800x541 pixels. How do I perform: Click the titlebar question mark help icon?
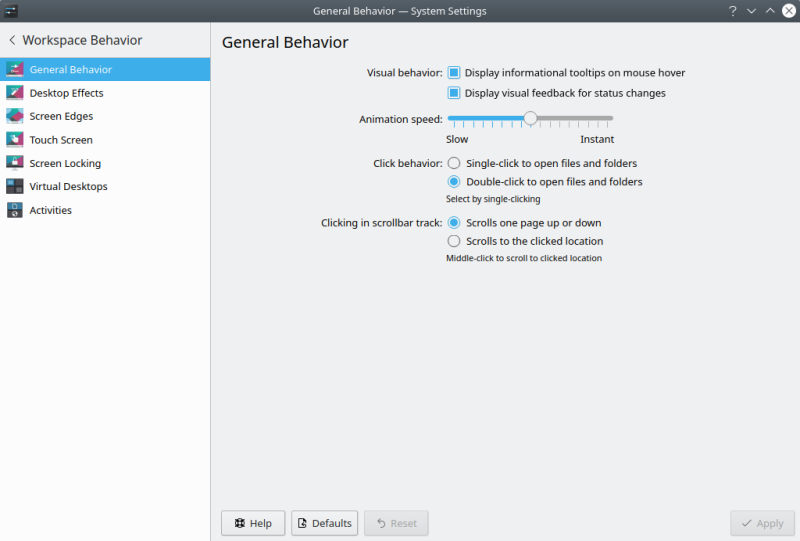click(x=732, y=11)
